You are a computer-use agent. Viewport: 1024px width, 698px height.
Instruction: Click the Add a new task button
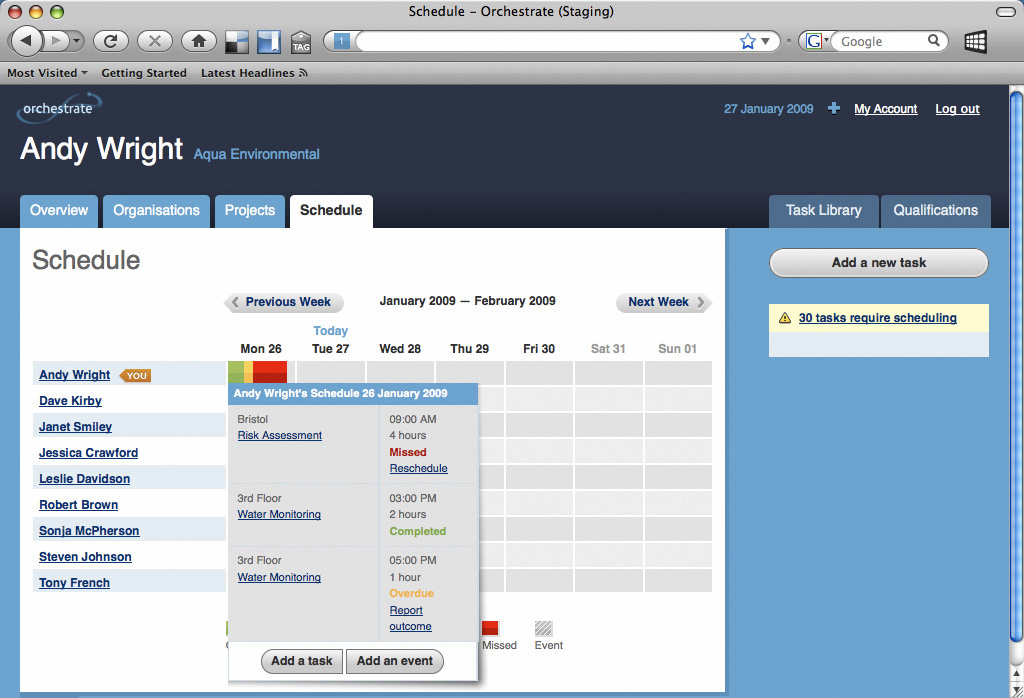878,263
